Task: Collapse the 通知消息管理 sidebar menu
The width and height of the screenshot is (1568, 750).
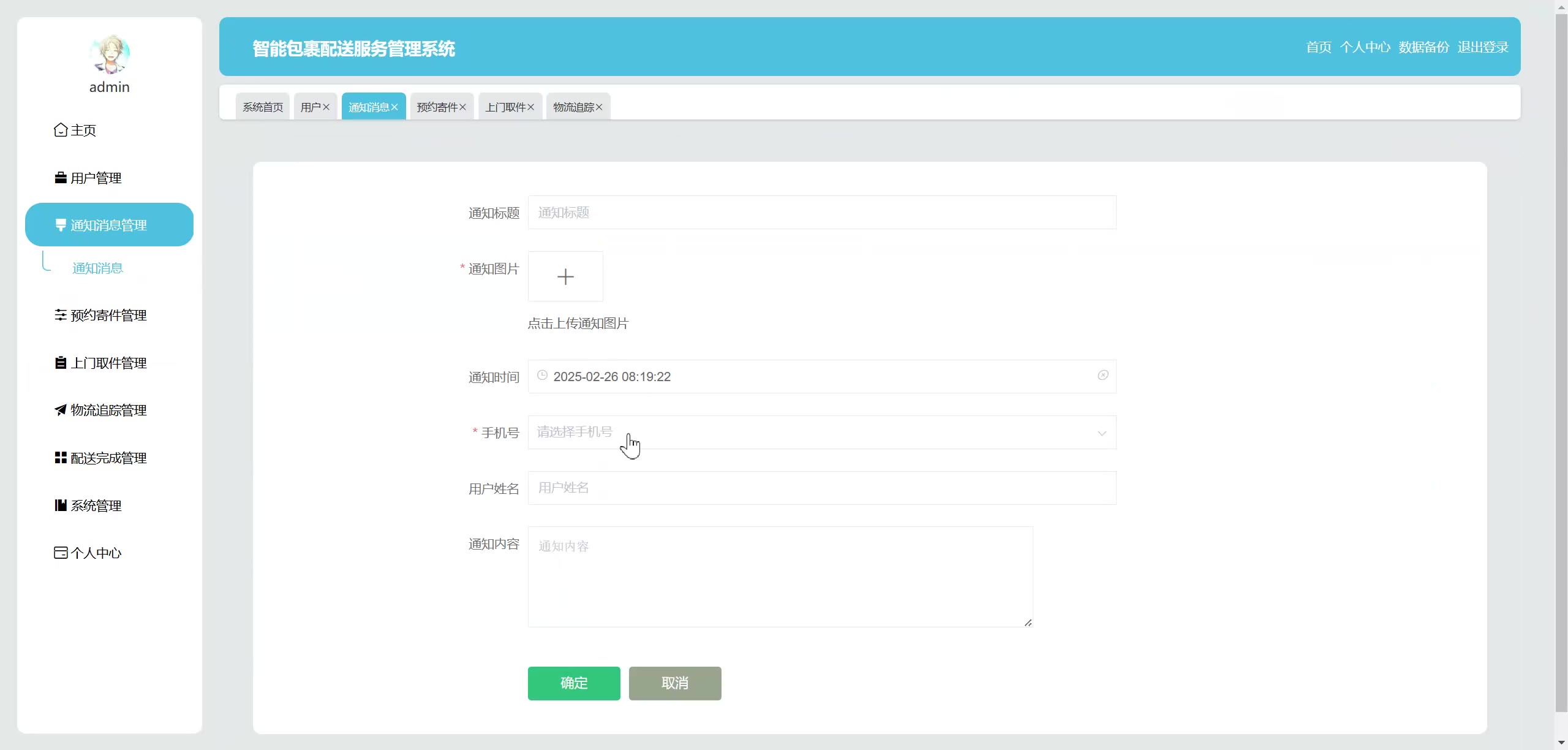Action: [109, 225]
